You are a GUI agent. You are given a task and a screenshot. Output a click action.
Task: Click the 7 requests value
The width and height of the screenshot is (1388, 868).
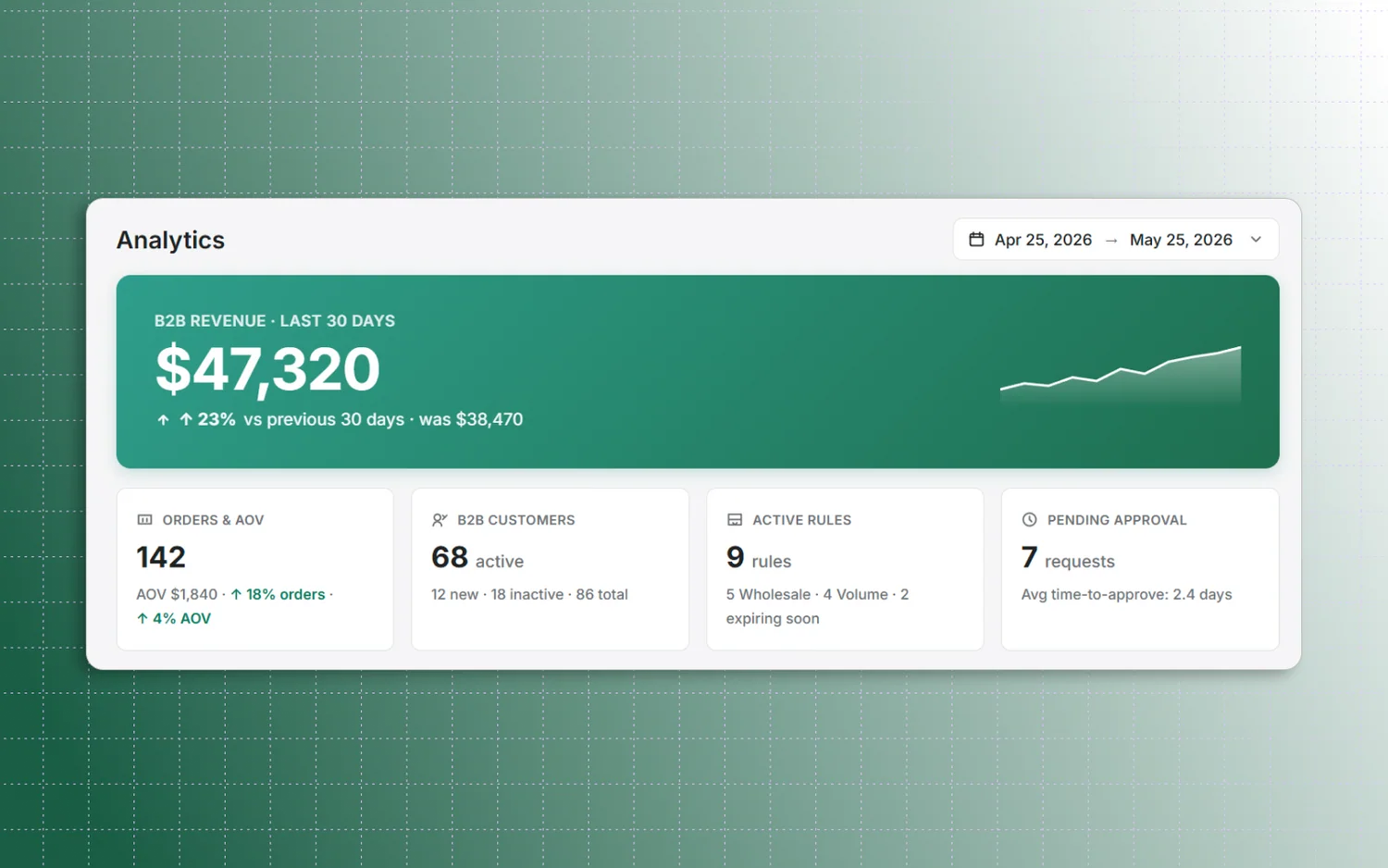[x=1068, y=558]
